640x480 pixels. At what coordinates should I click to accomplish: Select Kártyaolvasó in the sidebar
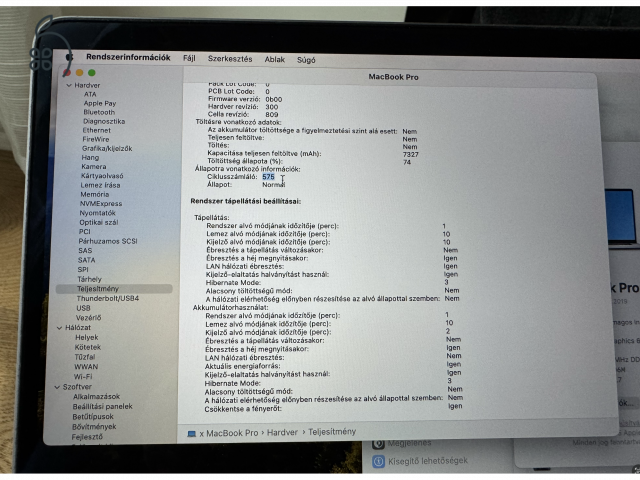tap(102, 176)
